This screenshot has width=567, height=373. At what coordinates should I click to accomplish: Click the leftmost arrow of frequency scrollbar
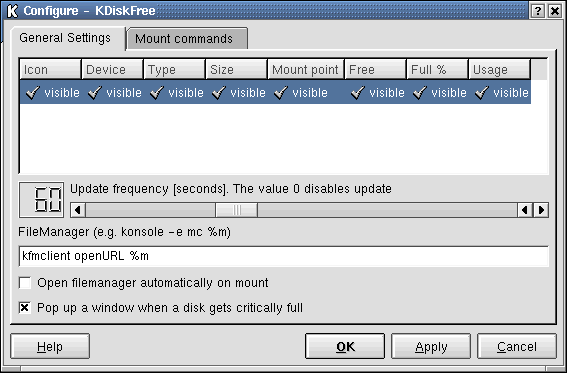click(x=78, y=210)
